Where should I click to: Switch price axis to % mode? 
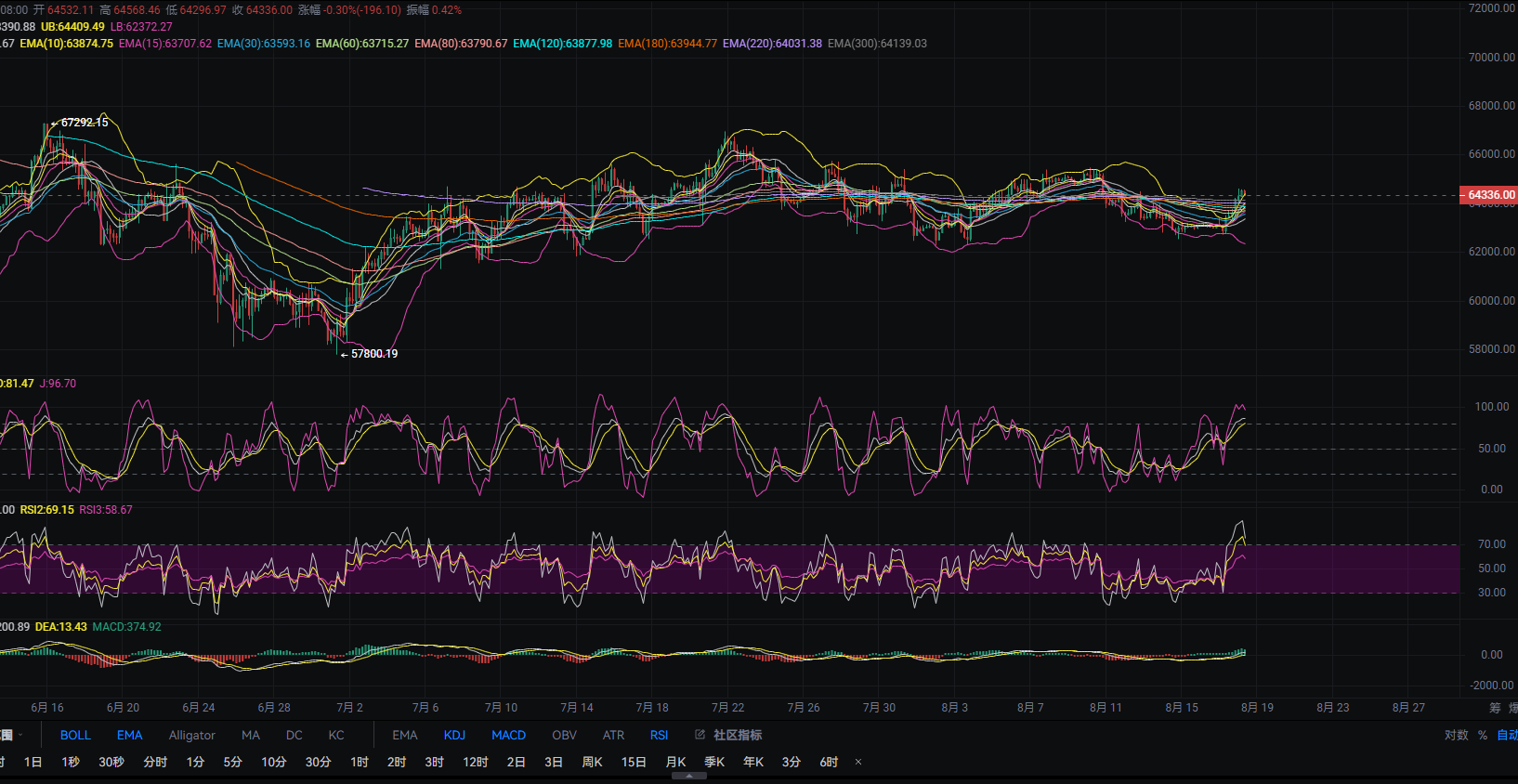click(1483, 735)
